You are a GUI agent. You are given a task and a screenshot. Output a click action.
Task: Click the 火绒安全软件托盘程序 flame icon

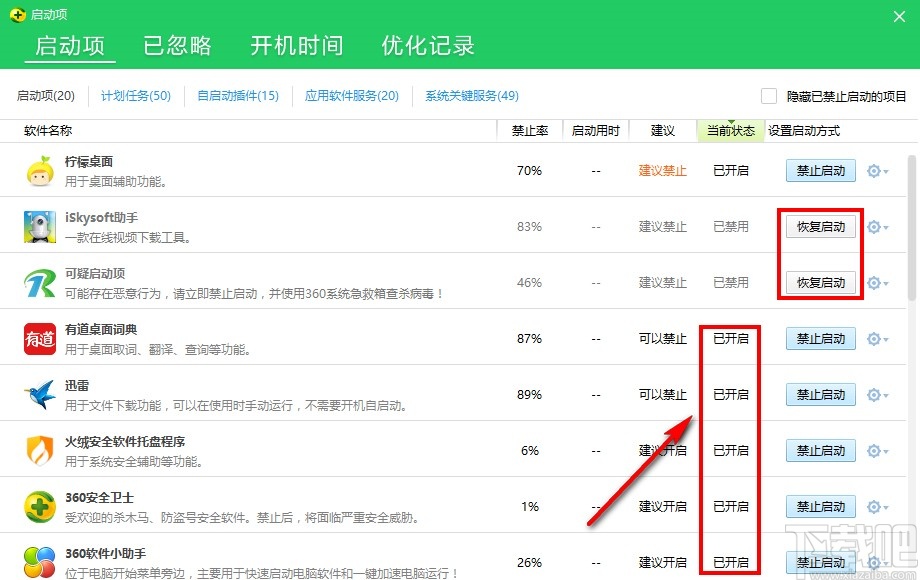(x=38, y=450)
